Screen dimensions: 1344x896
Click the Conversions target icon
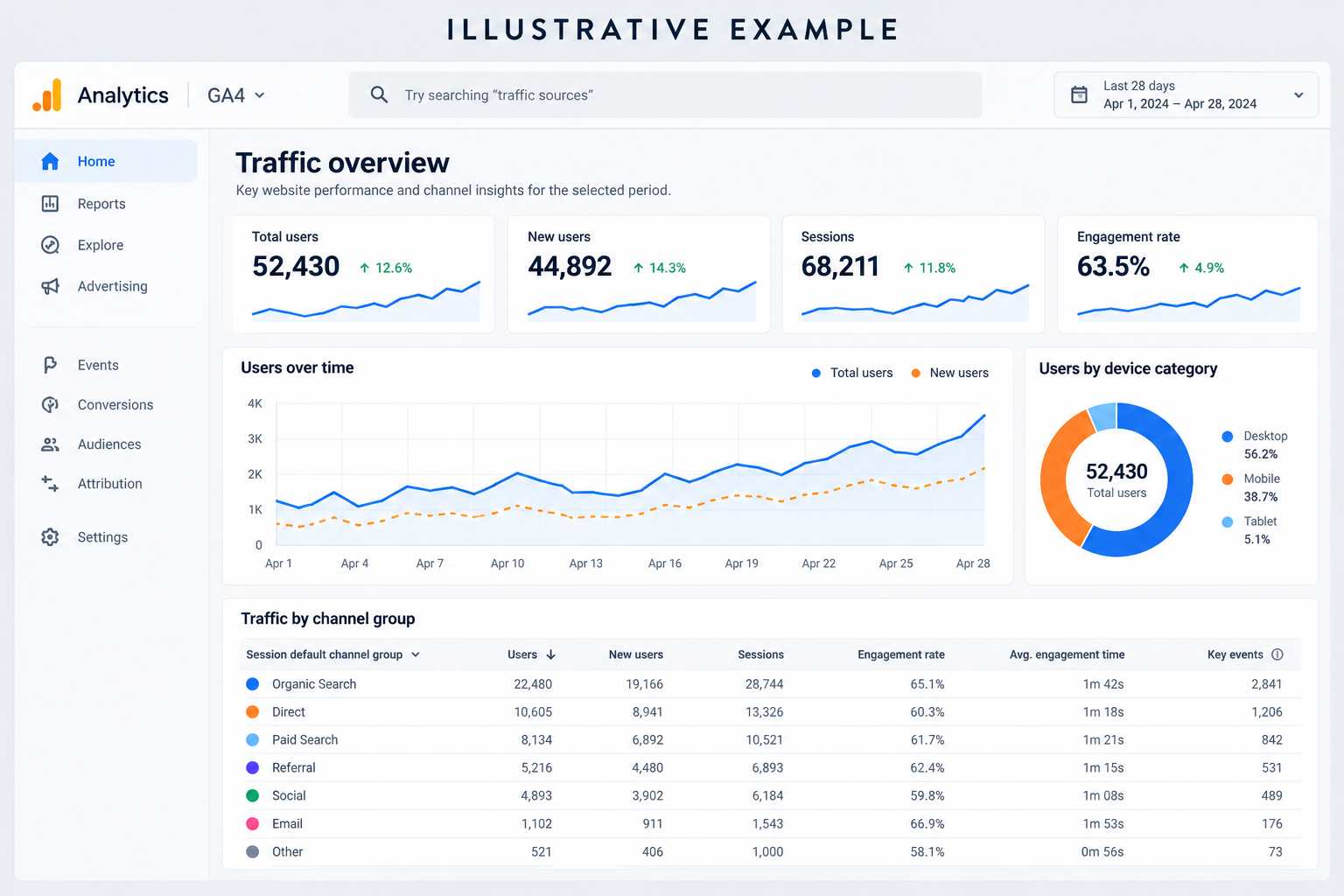[50, 404]
